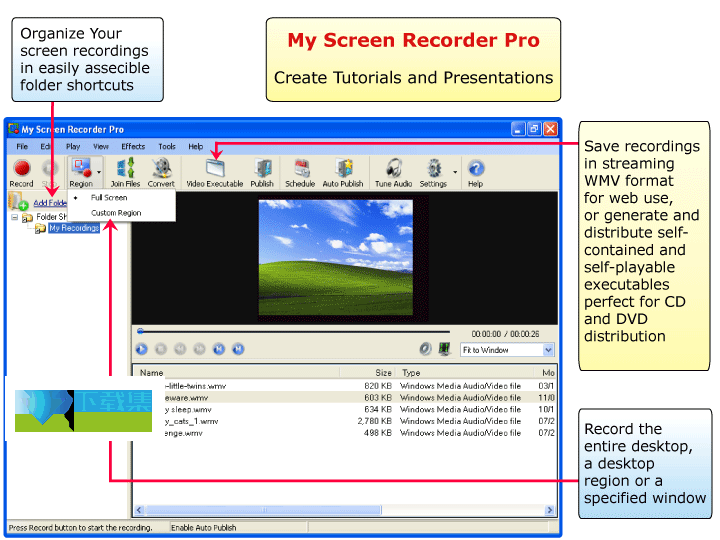Skip to next file button
This screenshot has height=540, width=720.
238,349
